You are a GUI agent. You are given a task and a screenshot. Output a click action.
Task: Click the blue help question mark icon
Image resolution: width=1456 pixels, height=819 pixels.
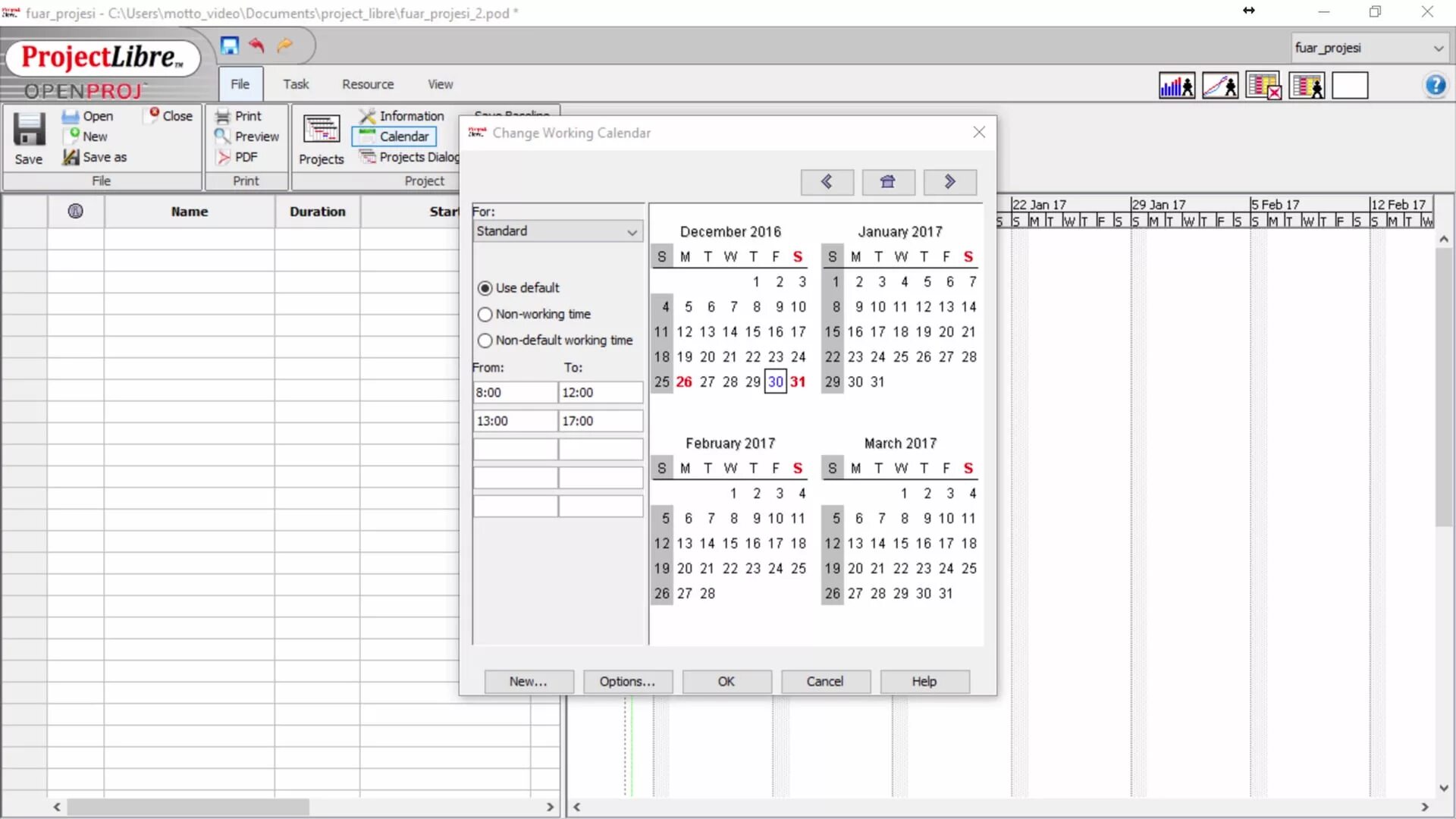pyautogui.click(x=1435, y=86)
